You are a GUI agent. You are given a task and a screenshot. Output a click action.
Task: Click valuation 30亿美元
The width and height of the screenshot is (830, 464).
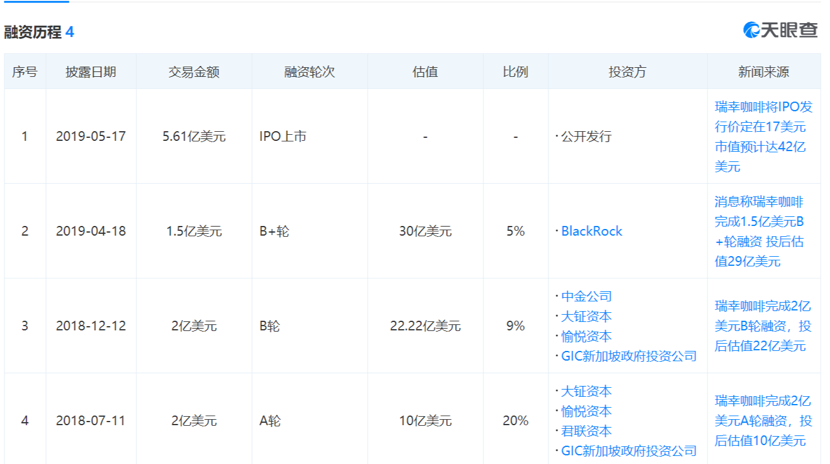pos(425,231)
